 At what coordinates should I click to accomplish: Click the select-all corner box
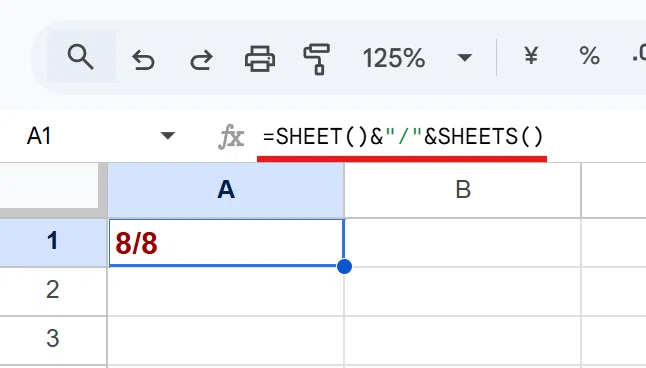49,185
